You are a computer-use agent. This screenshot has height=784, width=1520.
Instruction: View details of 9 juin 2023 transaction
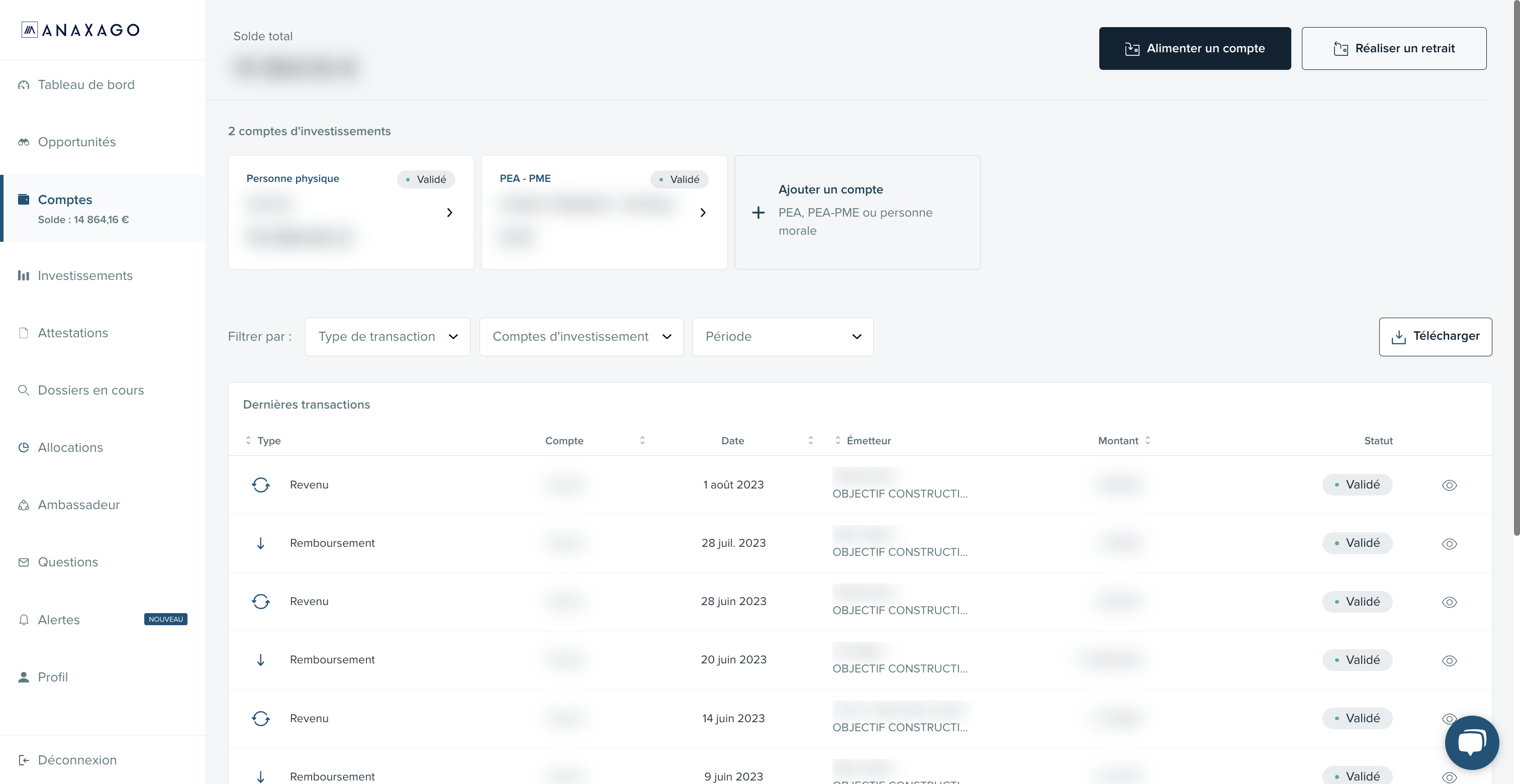(x=1449, y=777)
